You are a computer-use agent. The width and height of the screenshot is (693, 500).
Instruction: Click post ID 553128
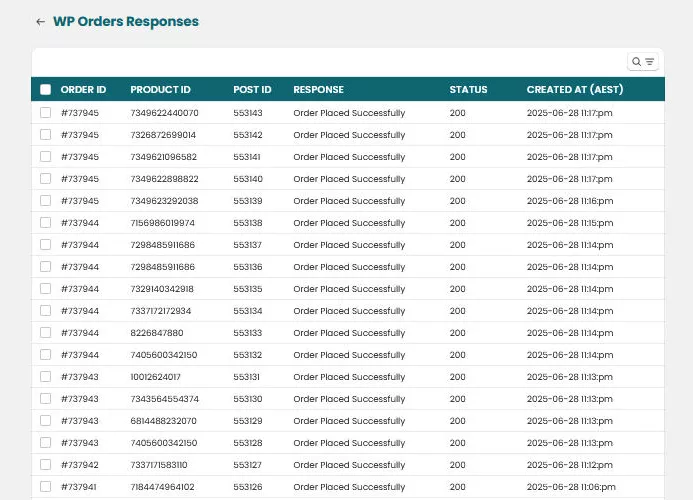(248, 443)
